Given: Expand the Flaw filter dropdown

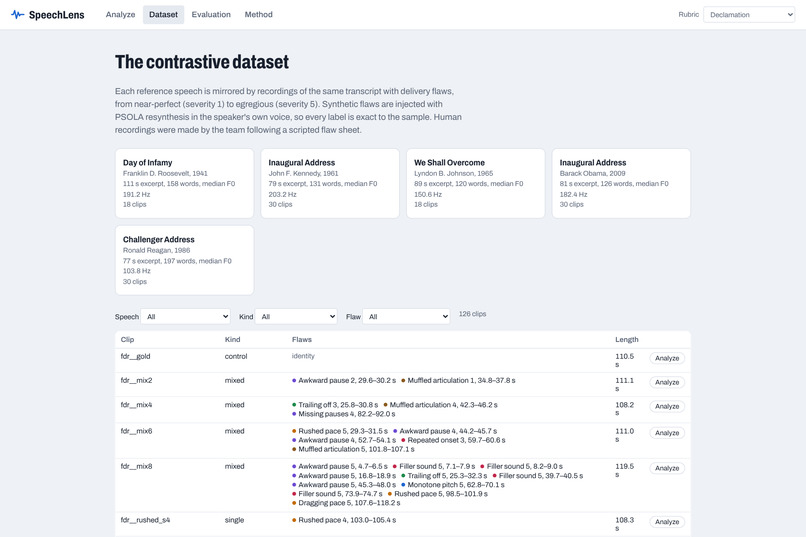Looking at the screenshot, I should click(406, 317).
